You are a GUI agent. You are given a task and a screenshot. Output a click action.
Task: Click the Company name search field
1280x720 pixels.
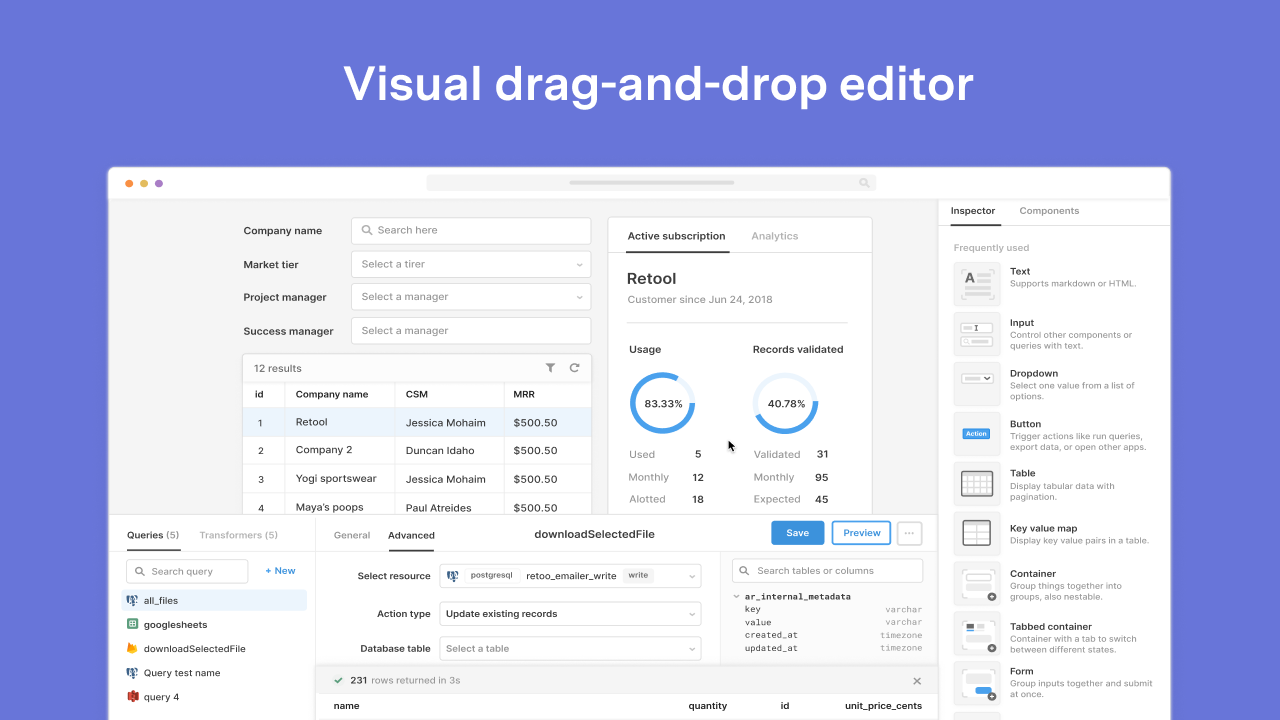coord(471,230)
